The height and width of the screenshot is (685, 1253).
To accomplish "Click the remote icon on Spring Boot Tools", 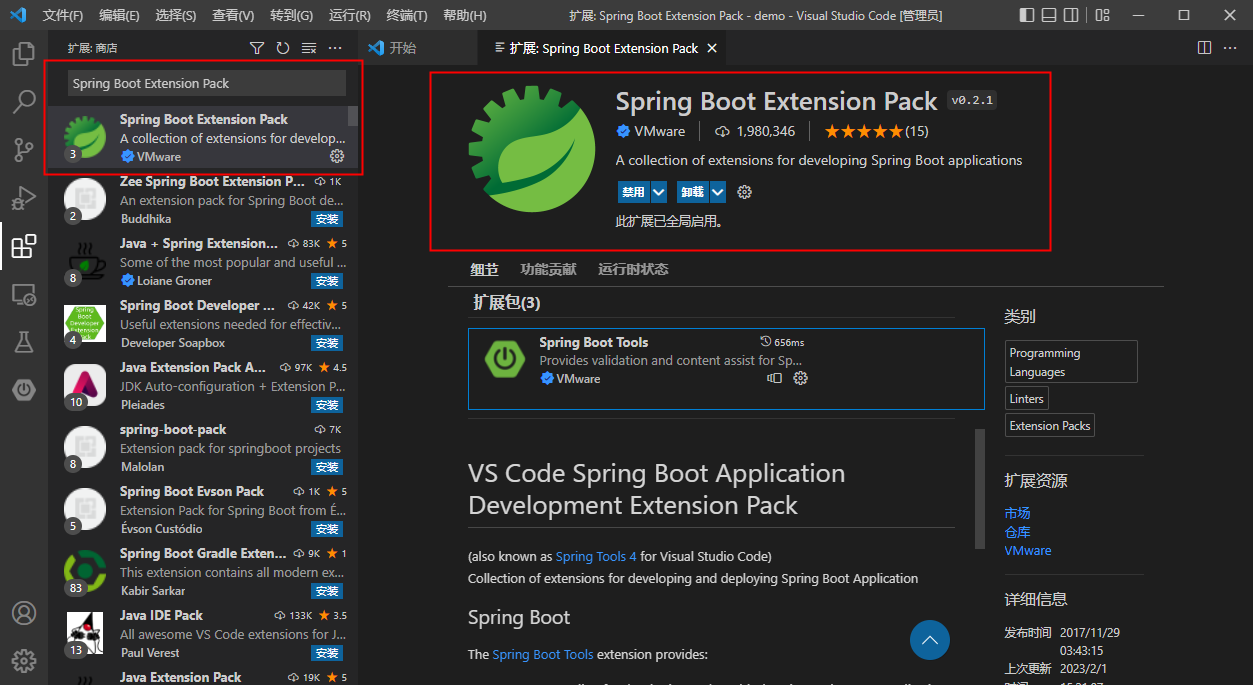I will pyautogui.click(x=774, y=378).
